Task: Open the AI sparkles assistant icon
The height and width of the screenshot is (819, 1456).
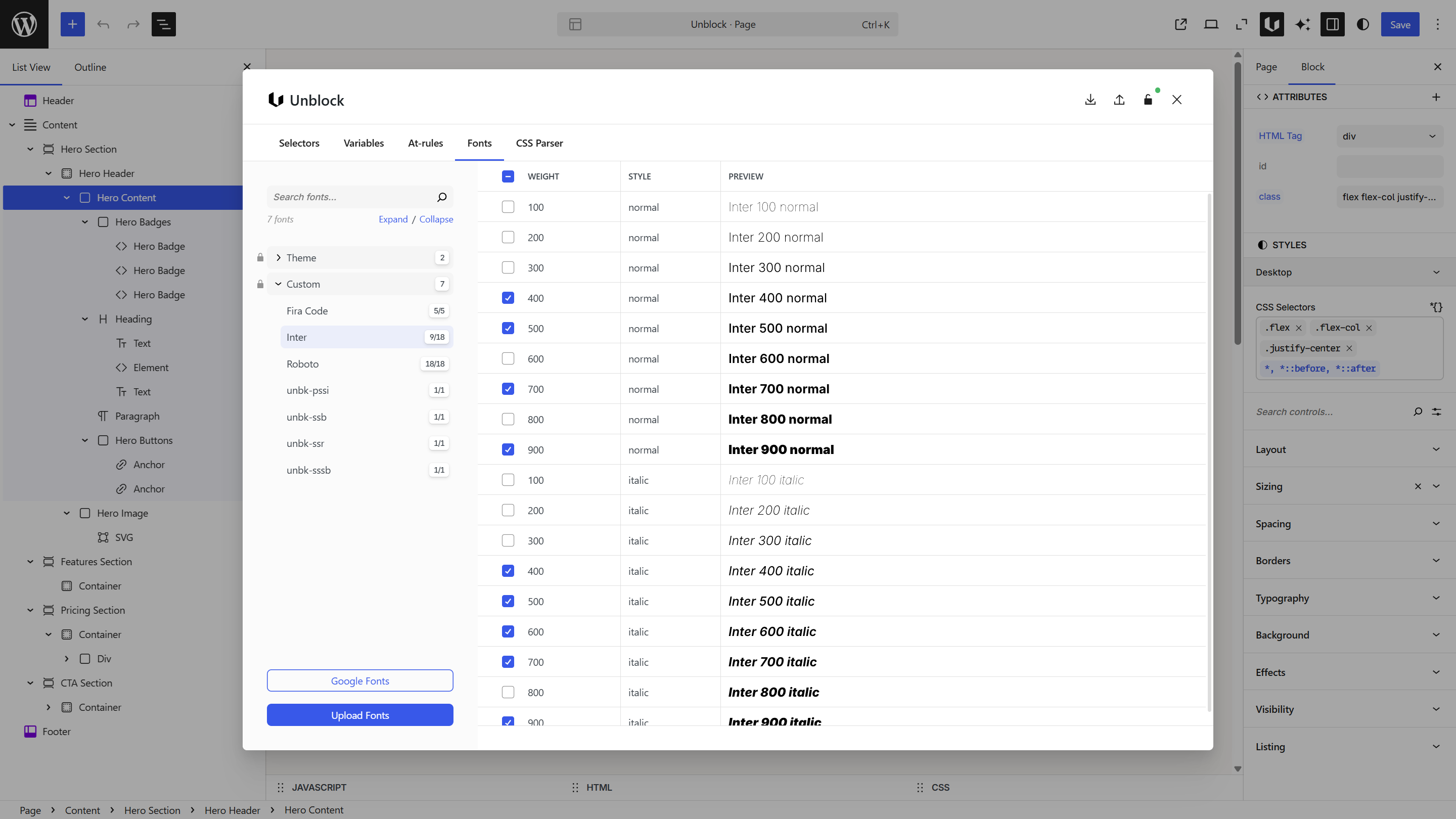Action: pyautogui.click(x=1302, y=24)
